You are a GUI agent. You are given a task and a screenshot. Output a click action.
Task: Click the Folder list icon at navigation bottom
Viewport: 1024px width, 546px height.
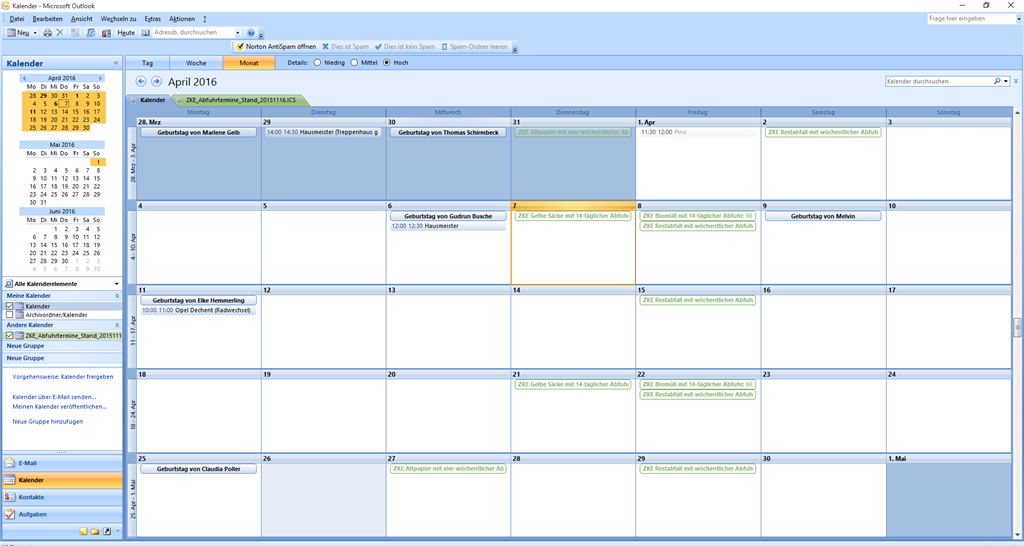click(95, 532)
